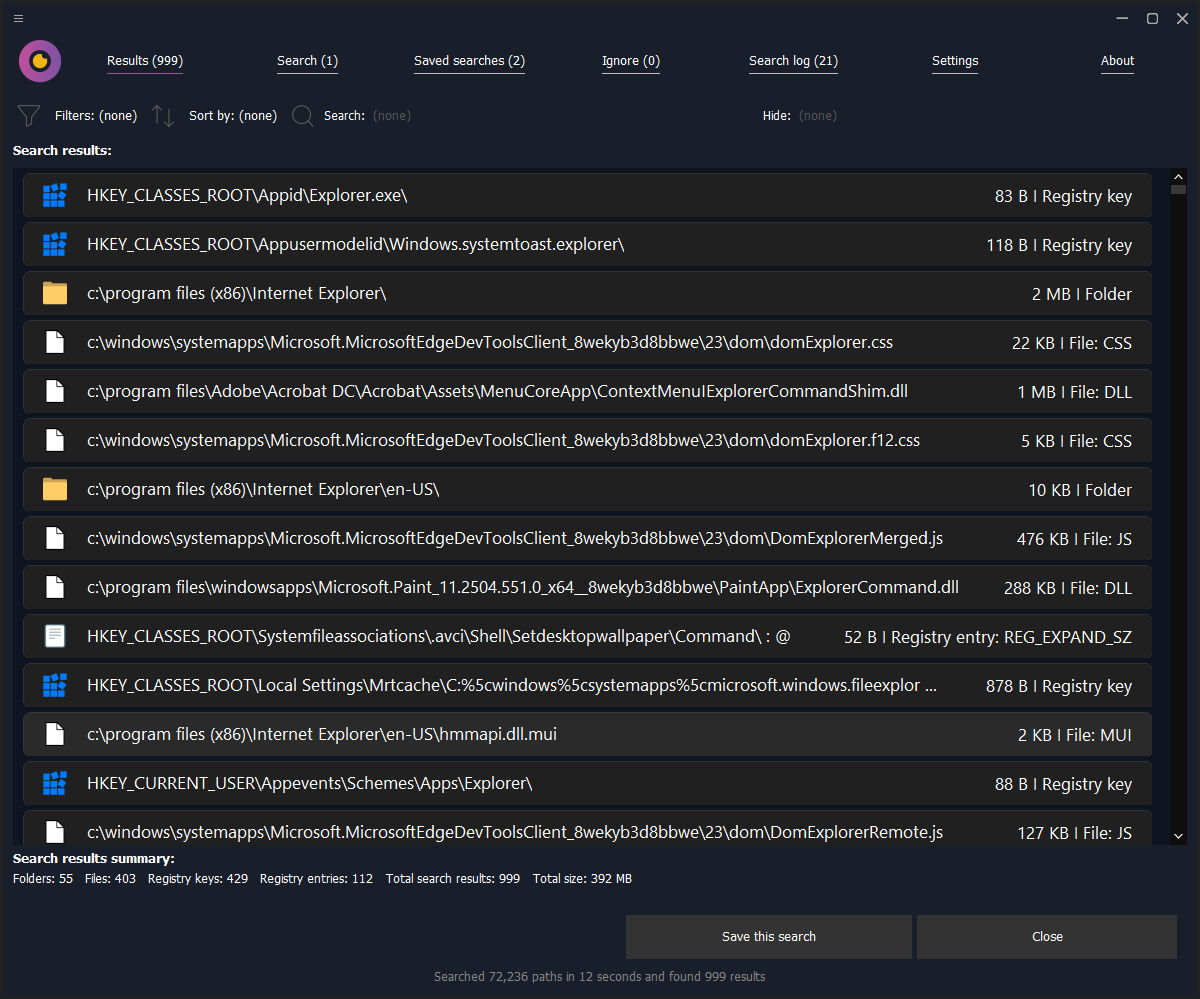Click file icon for ContextMenuIExplorerCommandShim.dll row
Viewport: 1200px width, 999px height.
pyautogui.click(x=55, y=392)
